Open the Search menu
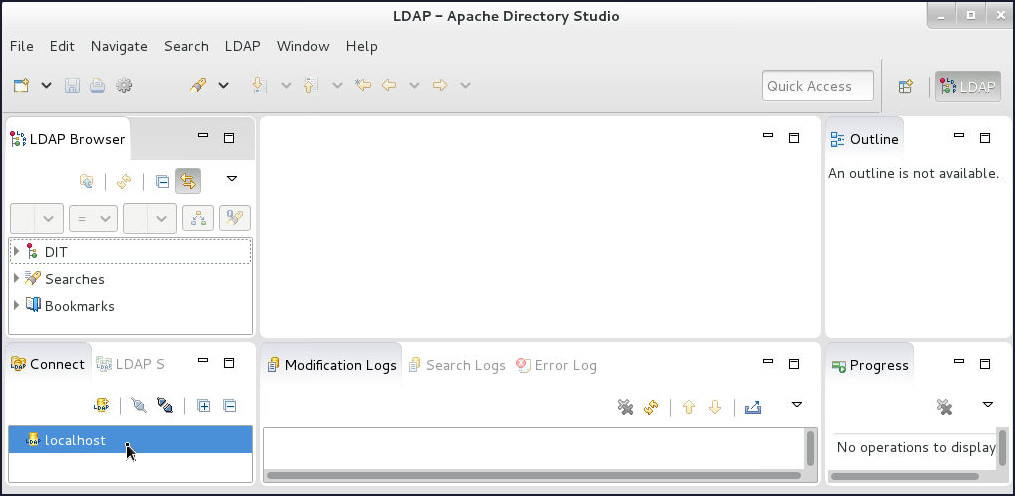Image resolution: width=1015 pixels, height=496 pixels. pos(186,47)
